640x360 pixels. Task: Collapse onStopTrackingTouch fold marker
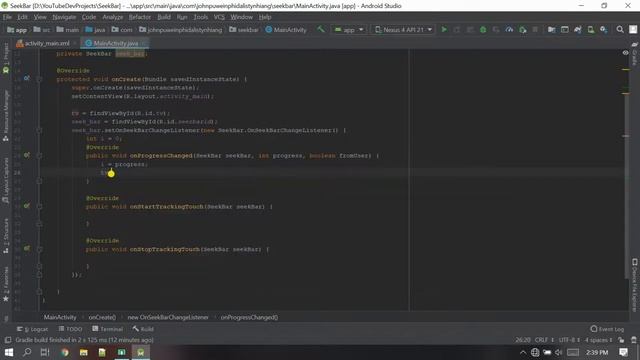pos(40,249)
